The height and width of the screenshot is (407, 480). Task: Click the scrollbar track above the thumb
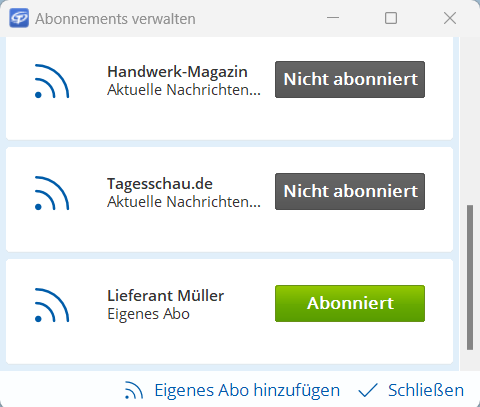pos(470,121)
